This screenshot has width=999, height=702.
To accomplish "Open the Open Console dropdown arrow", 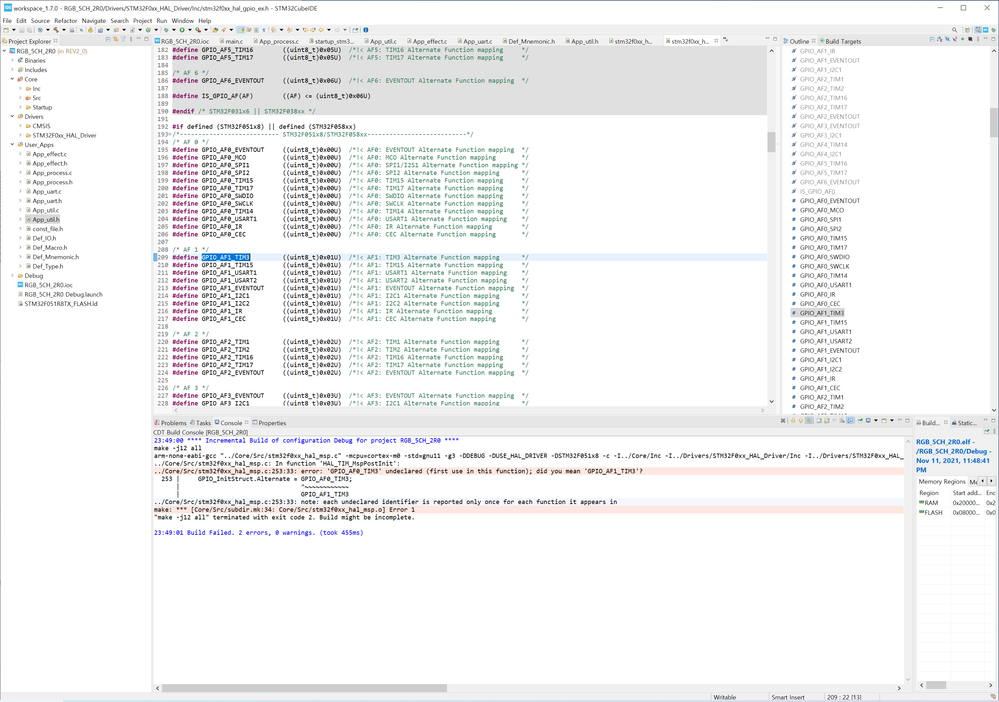I will 891,421.
